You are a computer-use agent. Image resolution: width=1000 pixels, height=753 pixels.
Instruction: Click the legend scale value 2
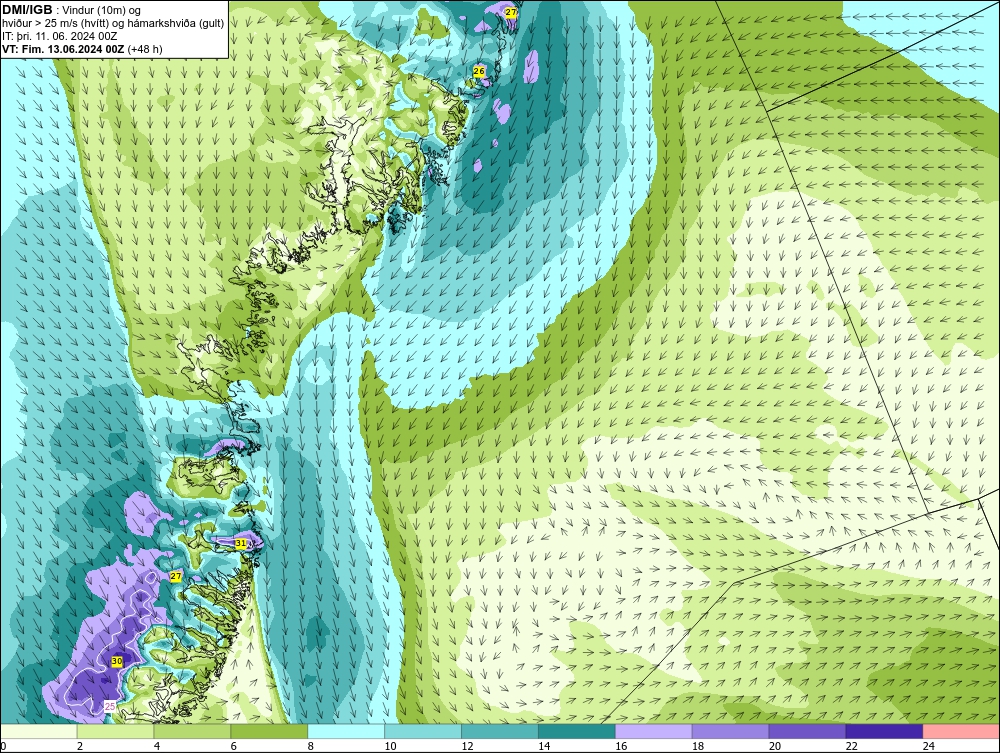point(80,746)
